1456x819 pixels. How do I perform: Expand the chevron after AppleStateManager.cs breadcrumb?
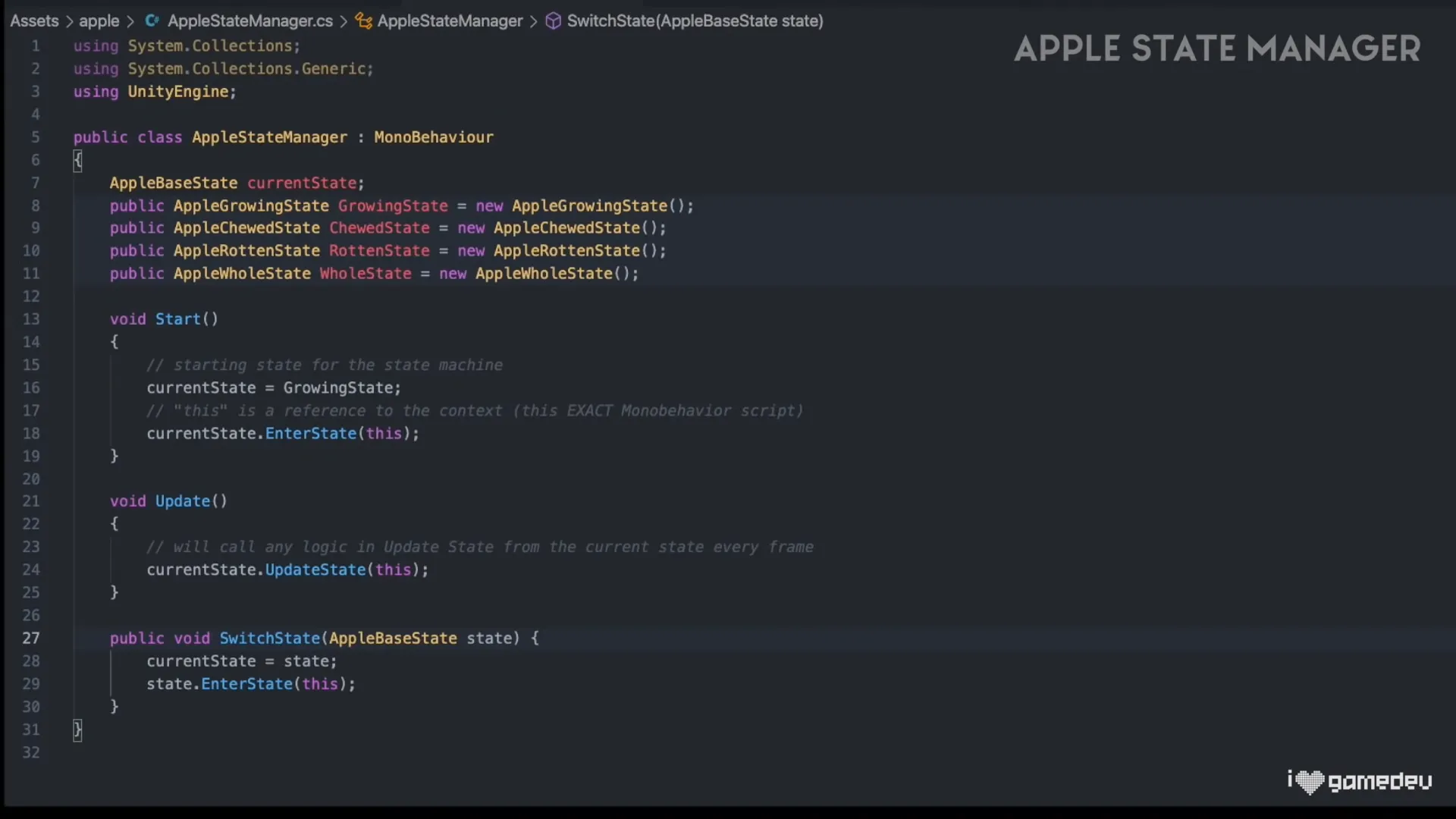[344, 21]
